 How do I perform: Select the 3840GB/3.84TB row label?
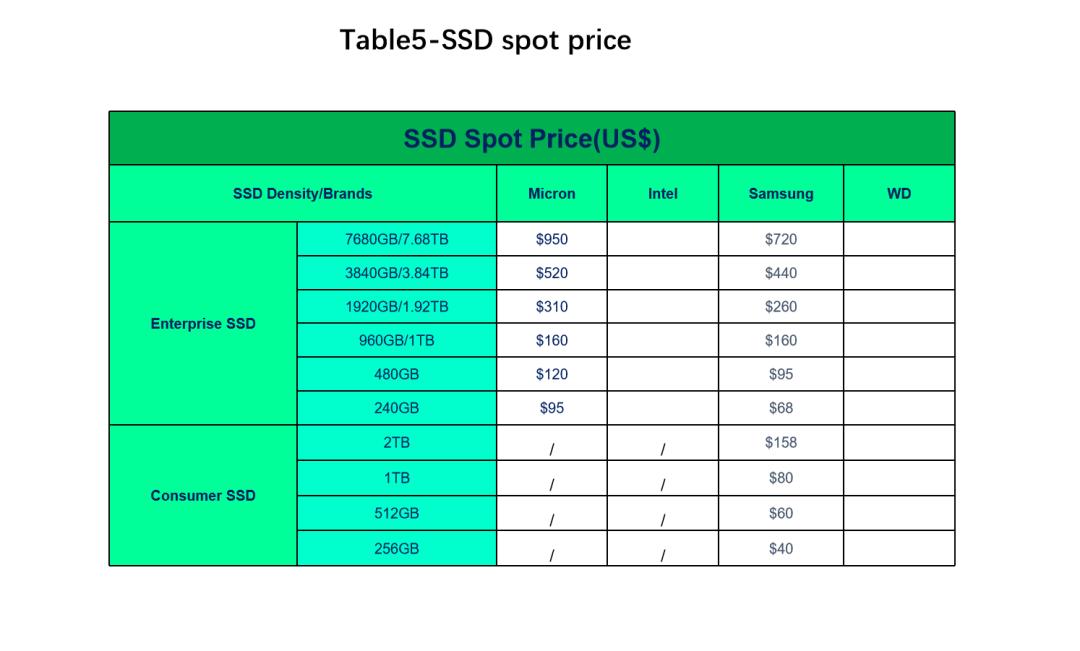(397, 273)
